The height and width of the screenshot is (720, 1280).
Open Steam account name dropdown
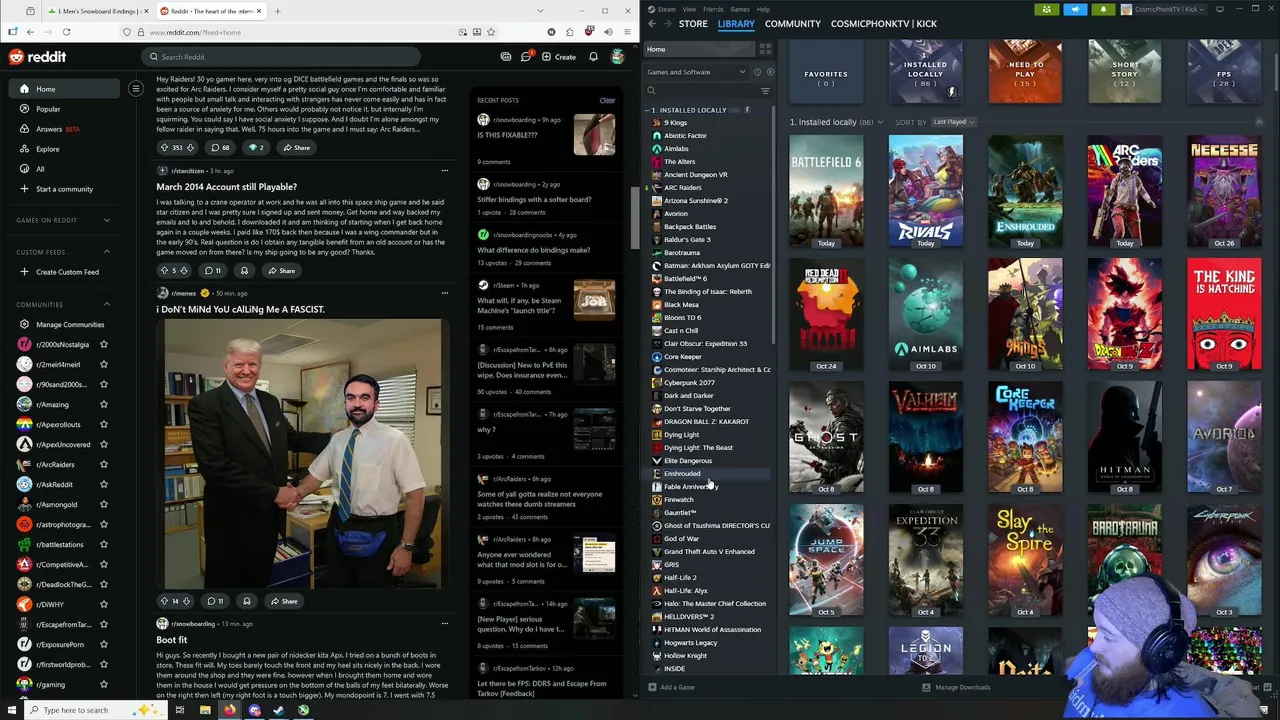coord(1166,9)
